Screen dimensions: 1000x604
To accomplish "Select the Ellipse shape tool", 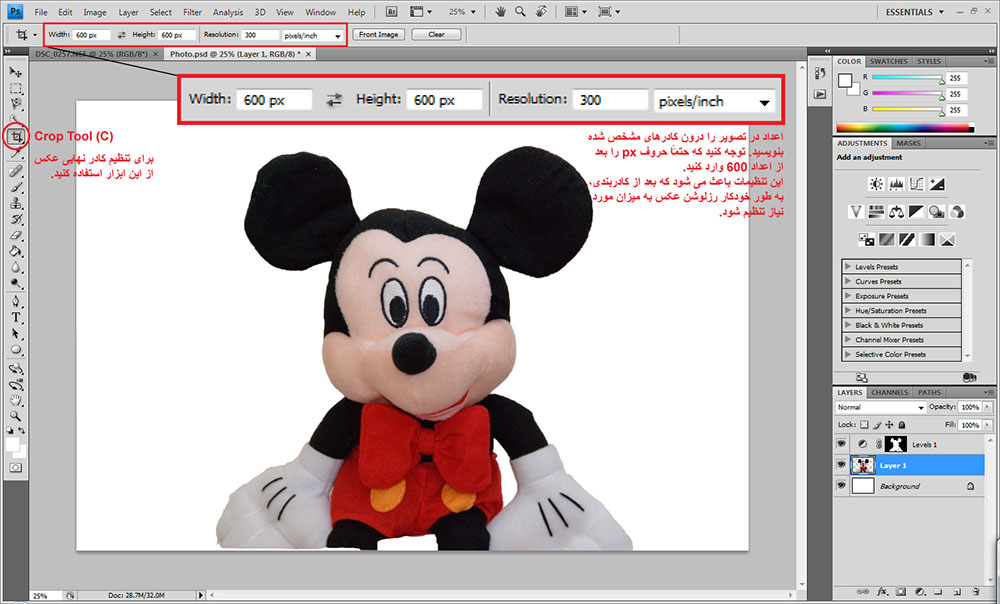I will (16, 350).
